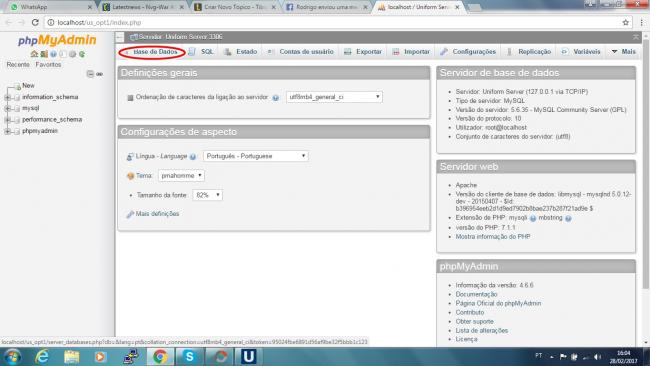Toggle the navigation panel link icon
Viewport: 650px width, 366px height.
tap(99, 74)
